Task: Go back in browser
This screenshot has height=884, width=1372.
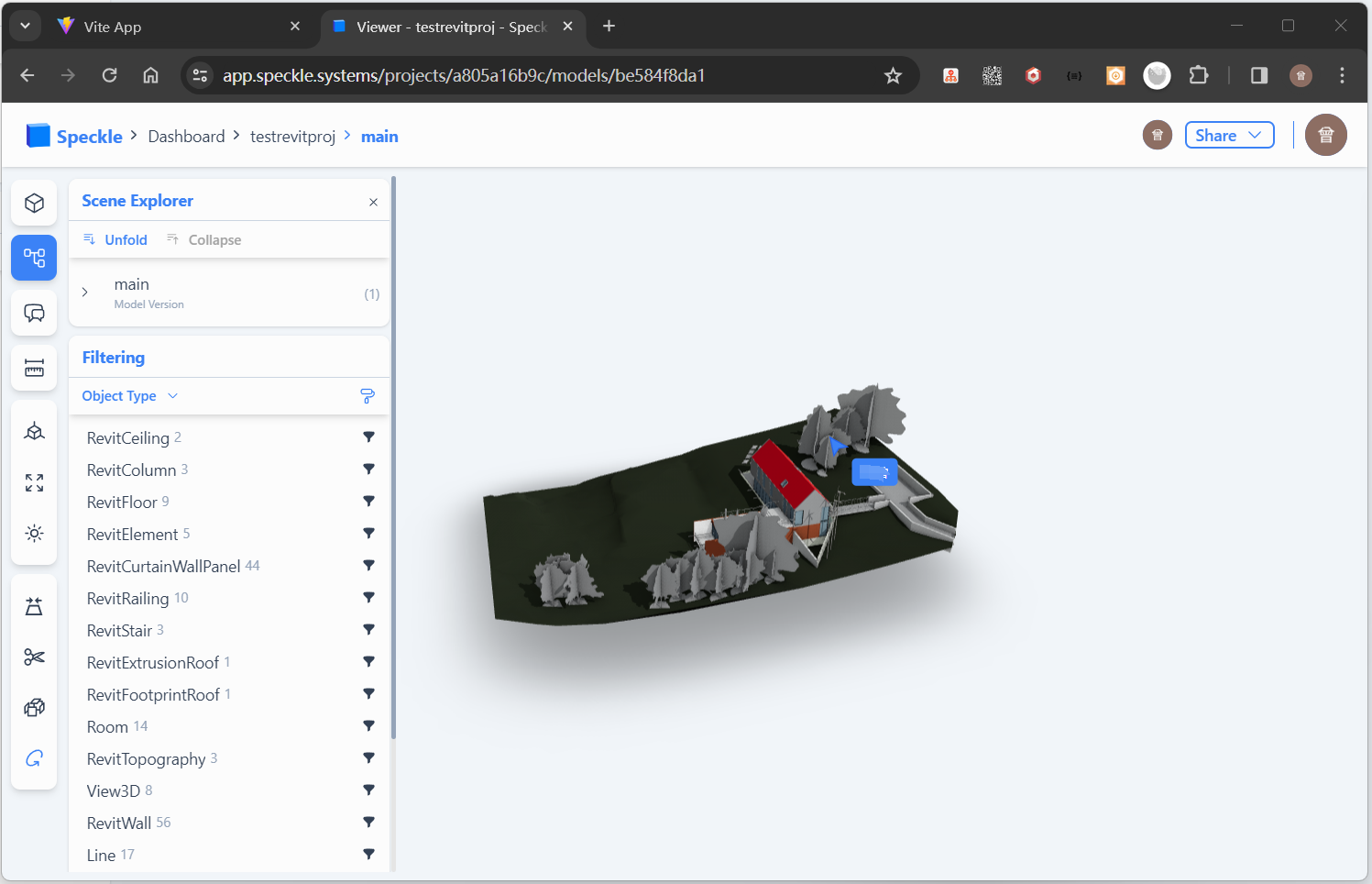Action: pyautogui.click(x=27, y=75)
